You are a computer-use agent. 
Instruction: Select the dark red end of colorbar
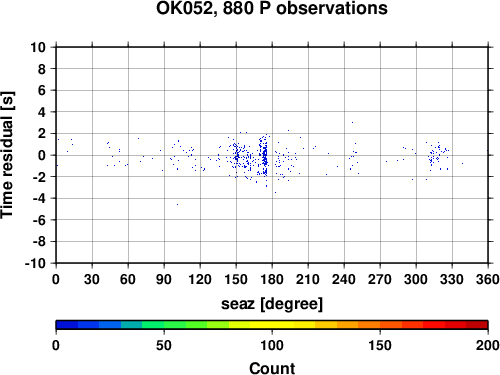click(x=477, y=325)
